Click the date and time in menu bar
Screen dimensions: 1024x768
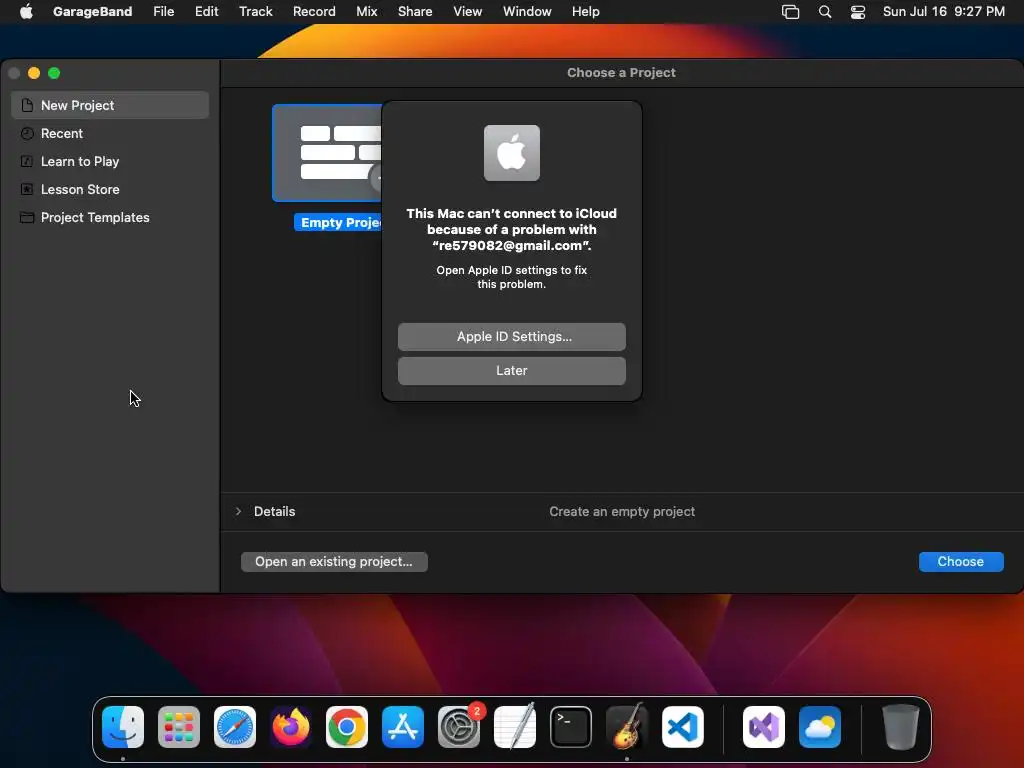tap(944, 11)
